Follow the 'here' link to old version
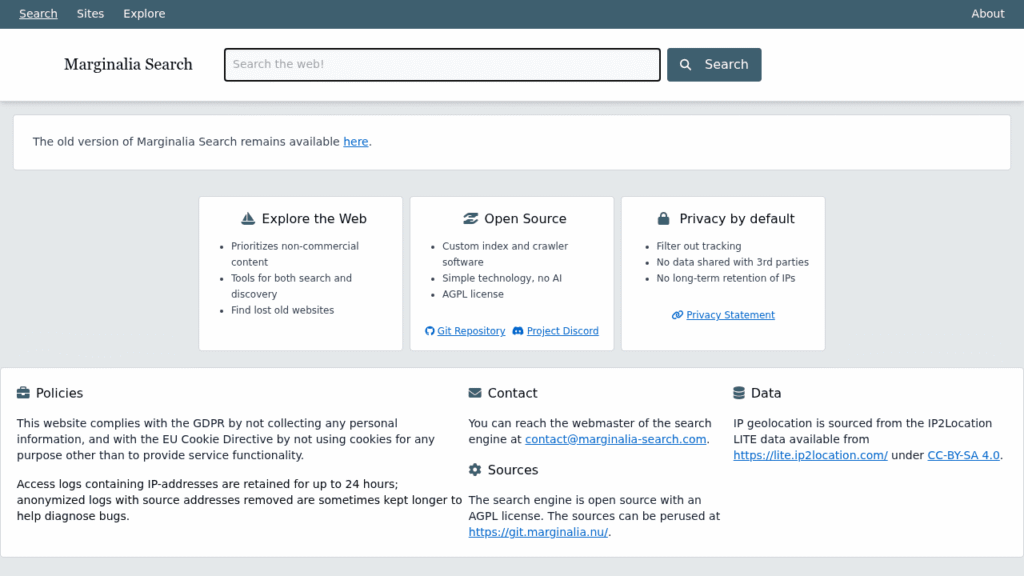This screenshot has width=1024, height=576. tap(356, 142)
